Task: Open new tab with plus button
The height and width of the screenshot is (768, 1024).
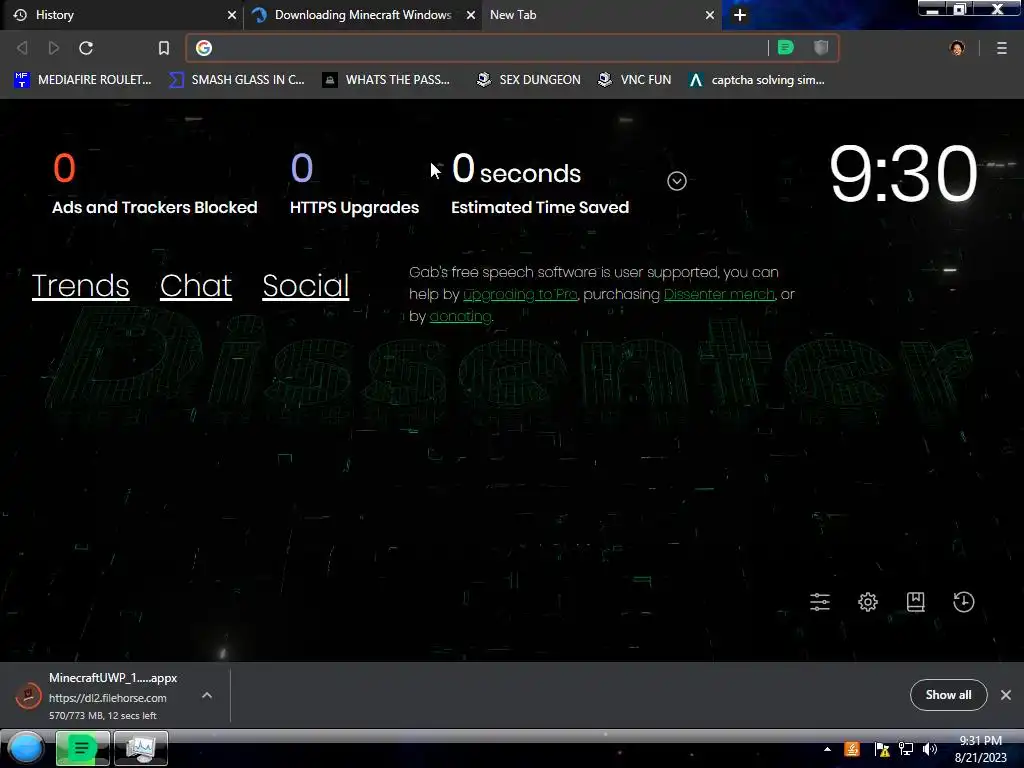Action: click(x=739, y=15)
